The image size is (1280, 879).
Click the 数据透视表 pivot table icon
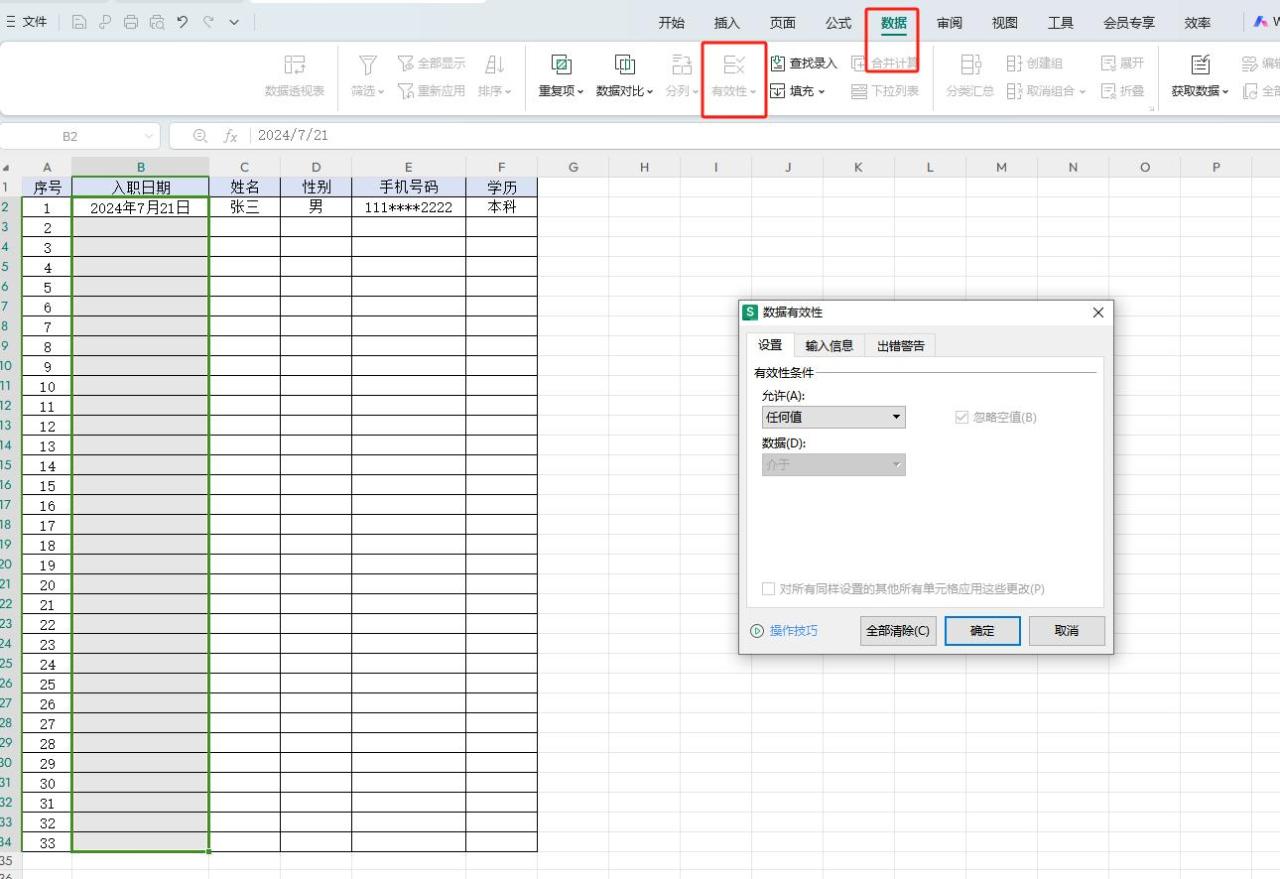click(295, 65)
